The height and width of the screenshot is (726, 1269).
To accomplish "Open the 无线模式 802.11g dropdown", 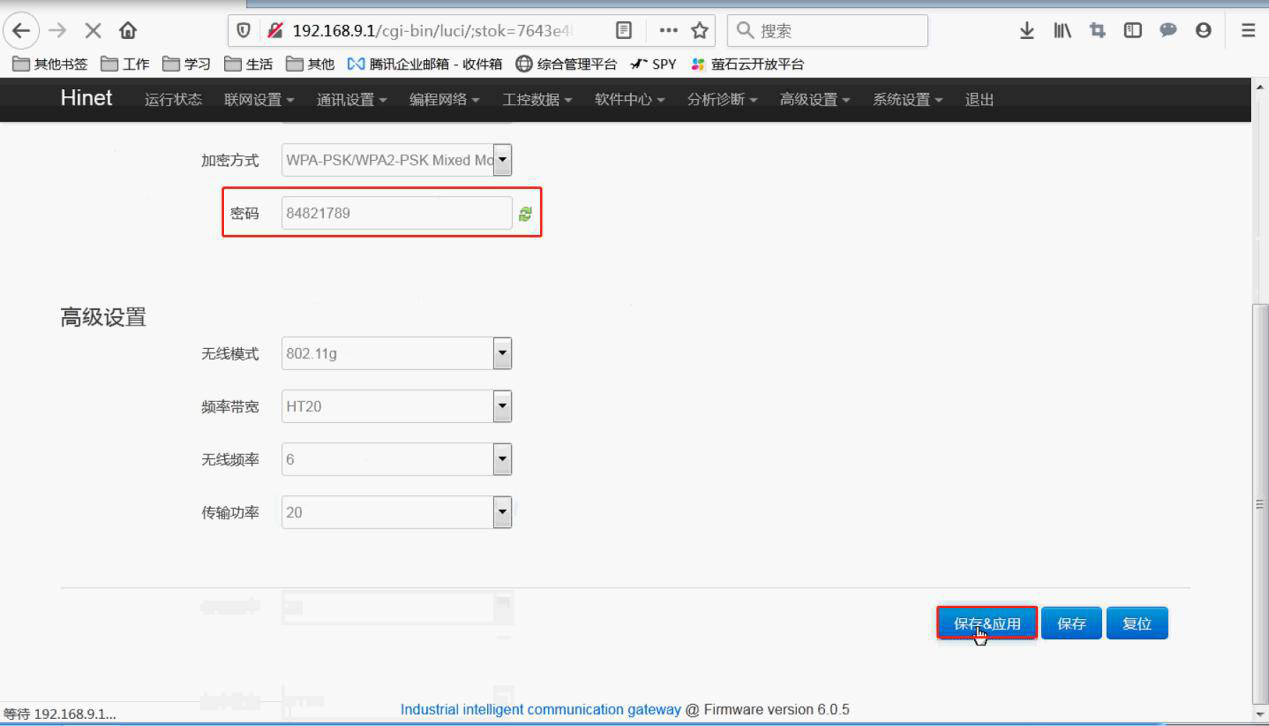I will point(502,353).
